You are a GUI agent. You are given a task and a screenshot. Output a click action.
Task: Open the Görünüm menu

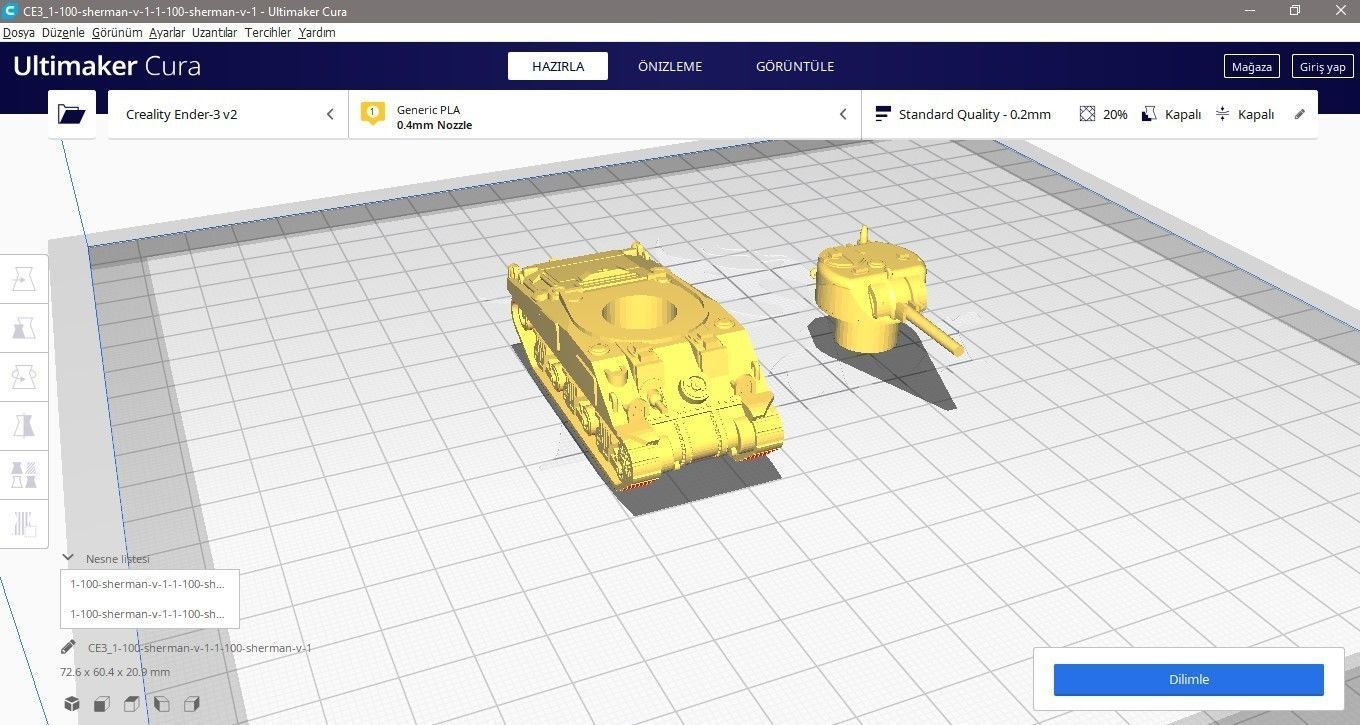point(117,33)
